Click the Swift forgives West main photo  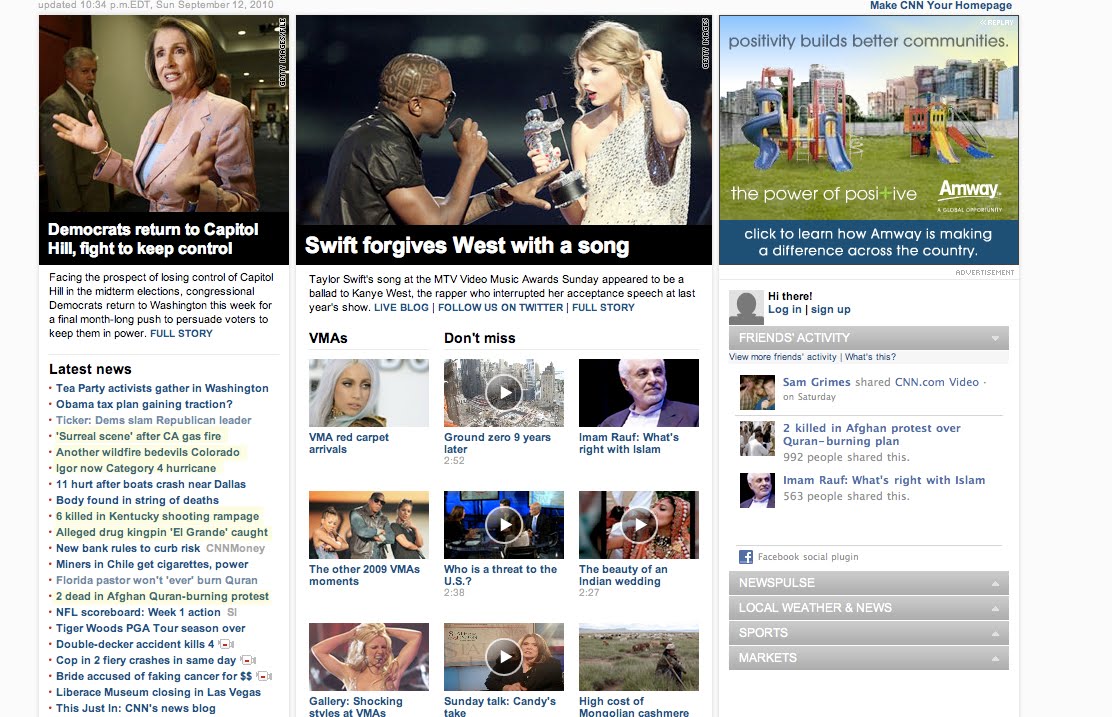tap(504, 120)
